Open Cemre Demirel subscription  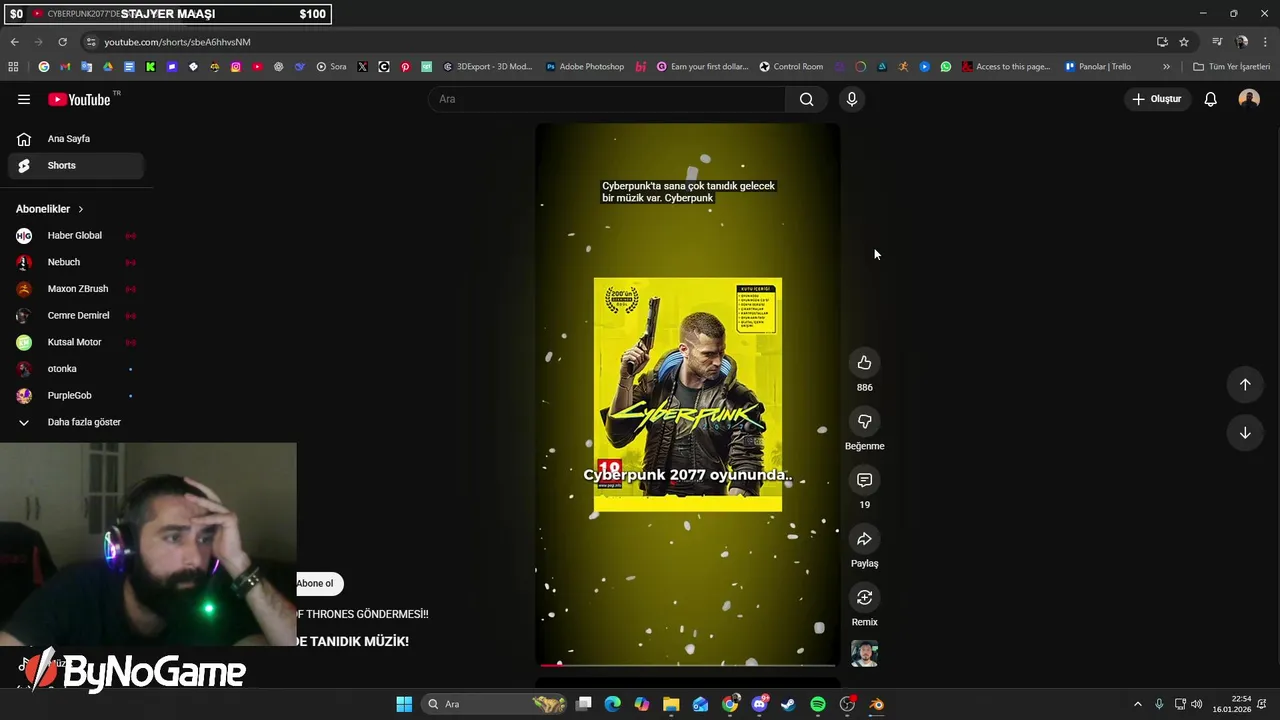pyautogui.click(x=76, y=316)
